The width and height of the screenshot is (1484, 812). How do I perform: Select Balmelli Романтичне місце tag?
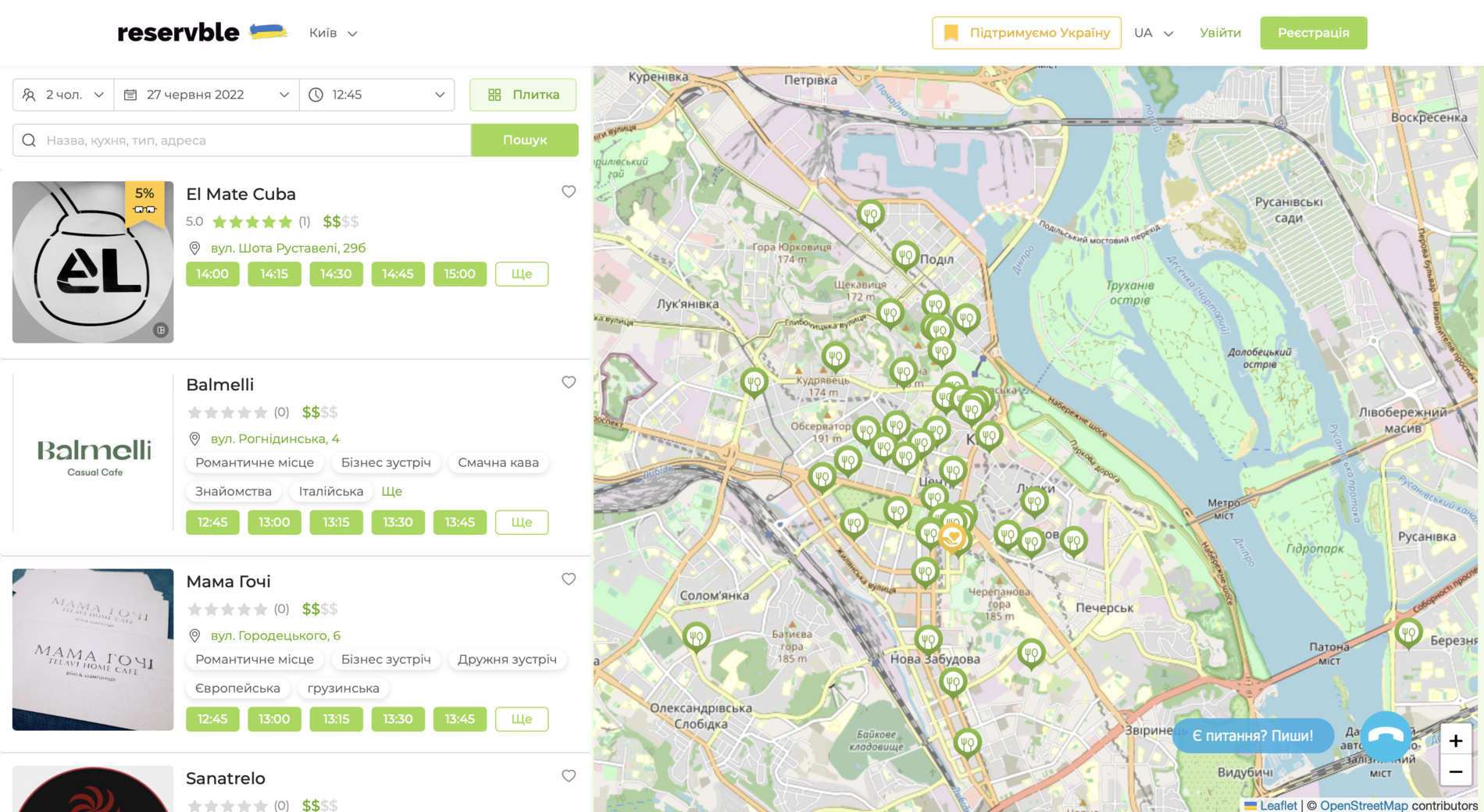click(x=255, y=462)
